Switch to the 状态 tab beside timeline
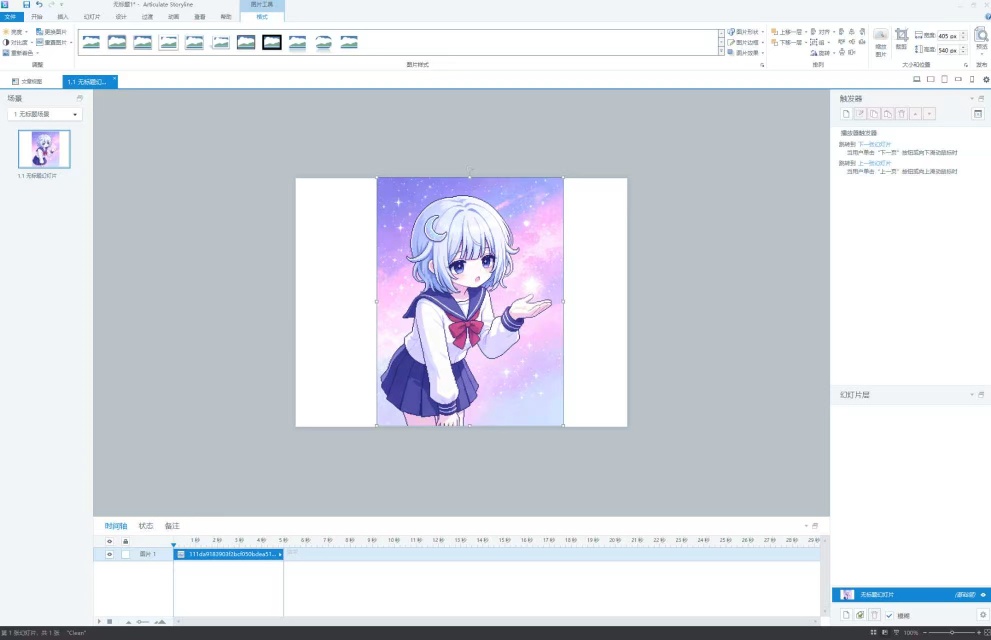Image resolution: width=991 pixels, height=640 pixels. point(146,526)
